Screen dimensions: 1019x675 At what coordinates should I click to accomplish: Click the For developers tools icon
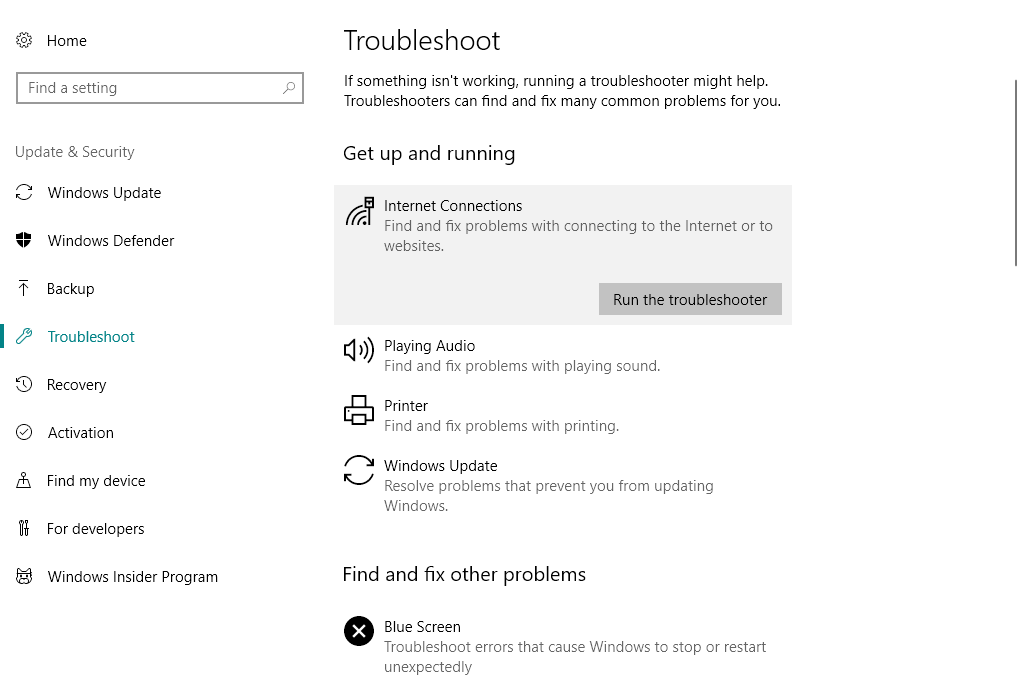24,529
